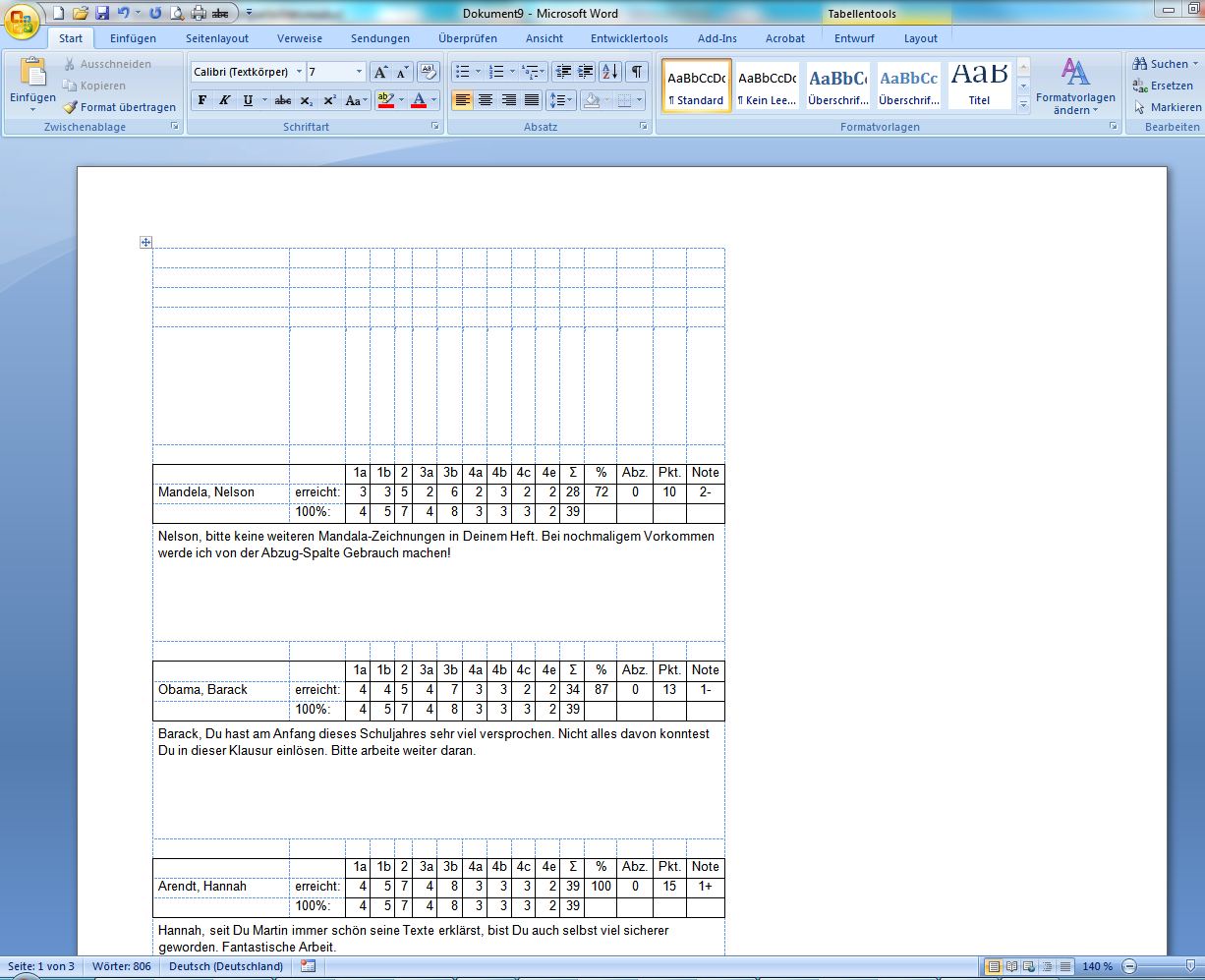Viewport: 1205px width, 980px height.
Task: Open the Seitenlayout tab
Action: (x=217, y=38)
